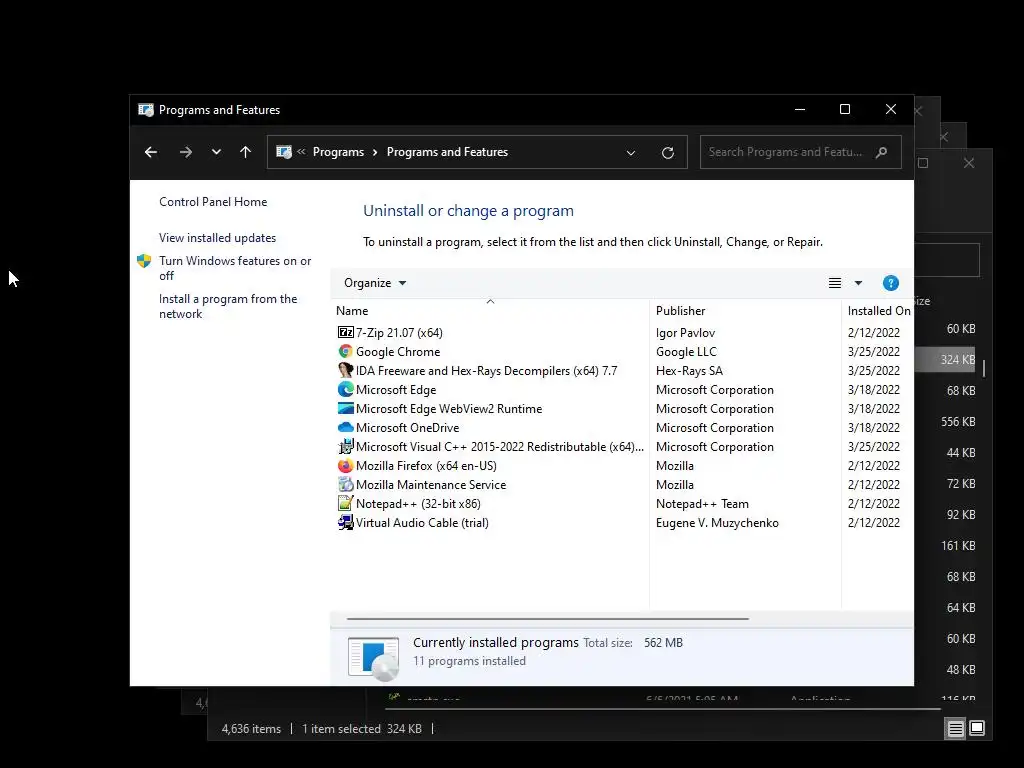1024x768 pixels.
Task: Expand the address bar history dropdown
Action: click(x=631, y=153)
